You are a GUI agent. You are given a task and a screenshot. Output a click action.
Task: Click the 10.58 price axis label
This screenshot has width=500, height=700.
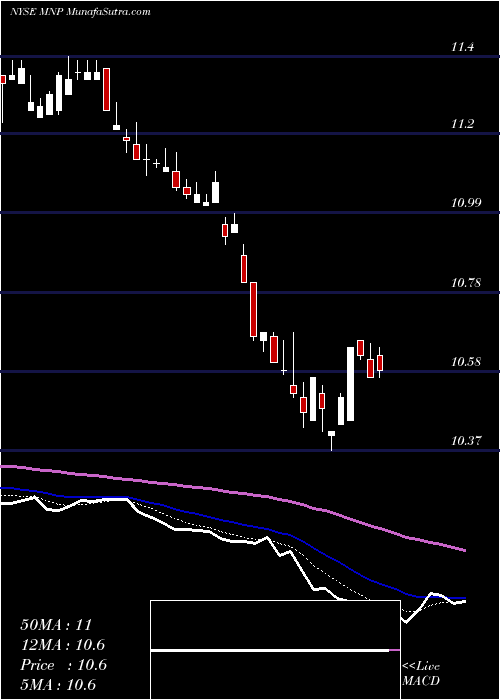pos(466,362)
